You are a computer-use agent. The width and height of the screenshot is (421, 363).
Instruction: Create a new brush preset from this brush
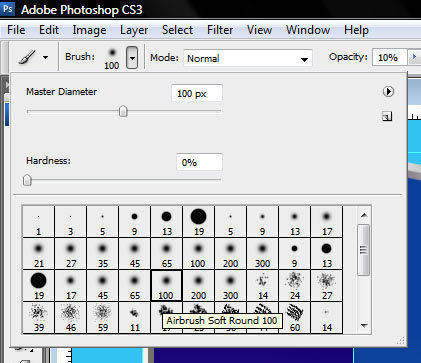387,116
